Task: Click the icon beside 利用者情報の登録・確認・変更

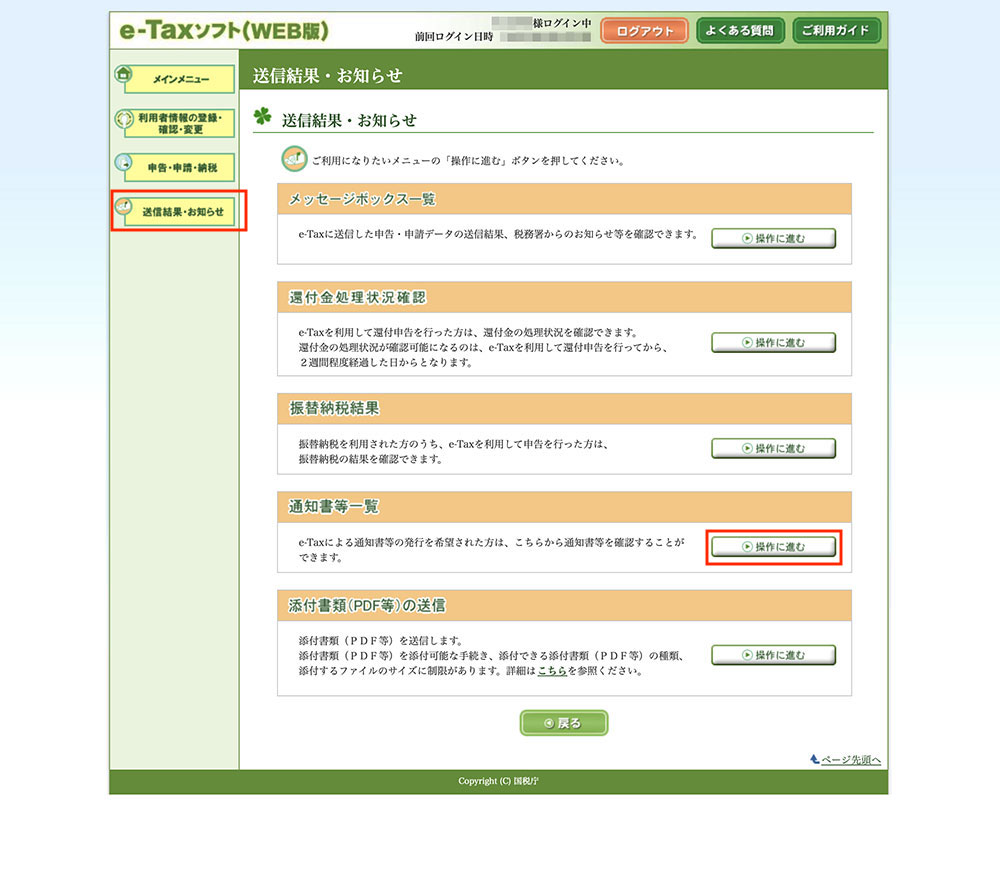Action: click(123, 119)
